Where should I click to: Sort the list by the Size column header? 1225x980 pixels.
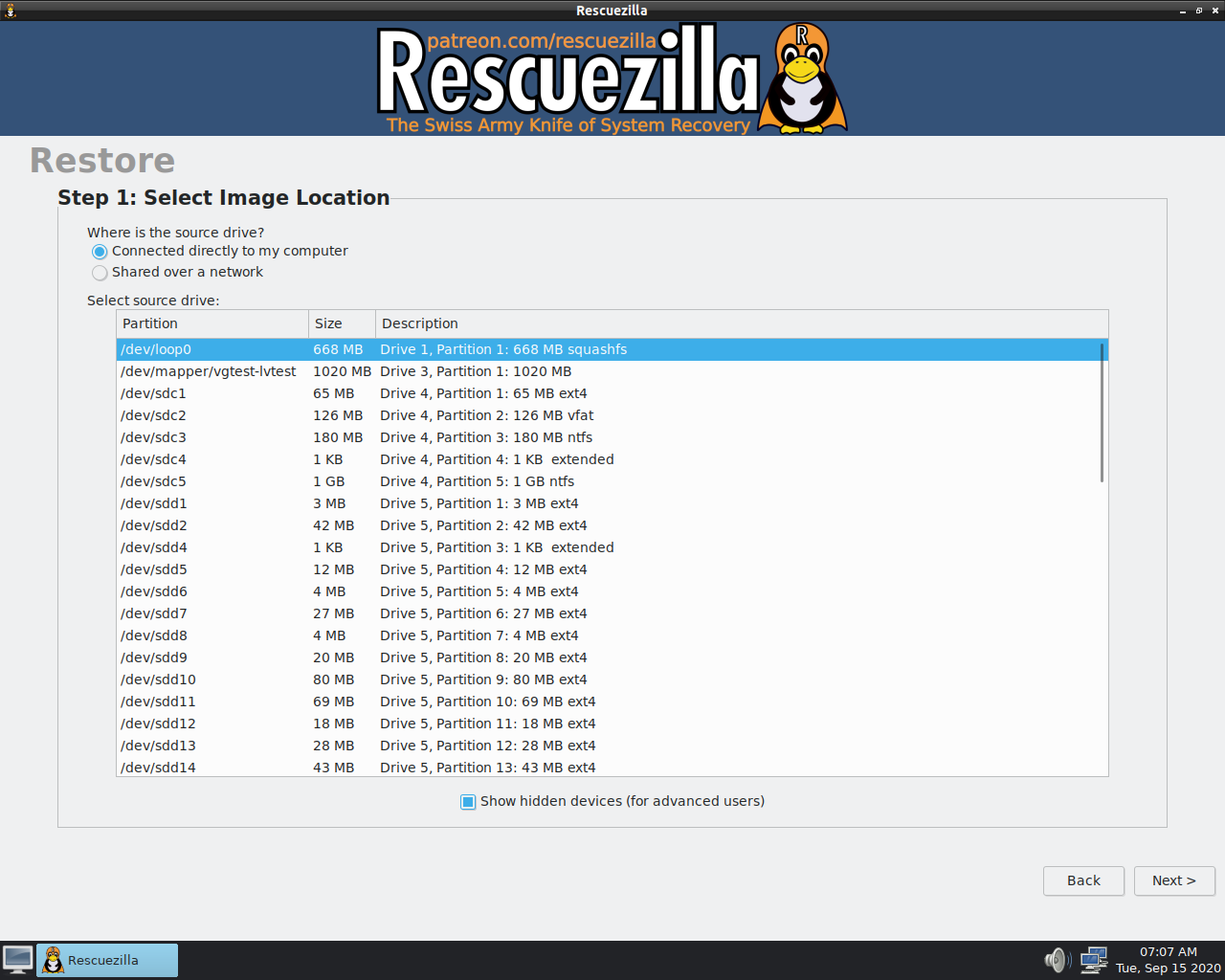tap(342, 323)
